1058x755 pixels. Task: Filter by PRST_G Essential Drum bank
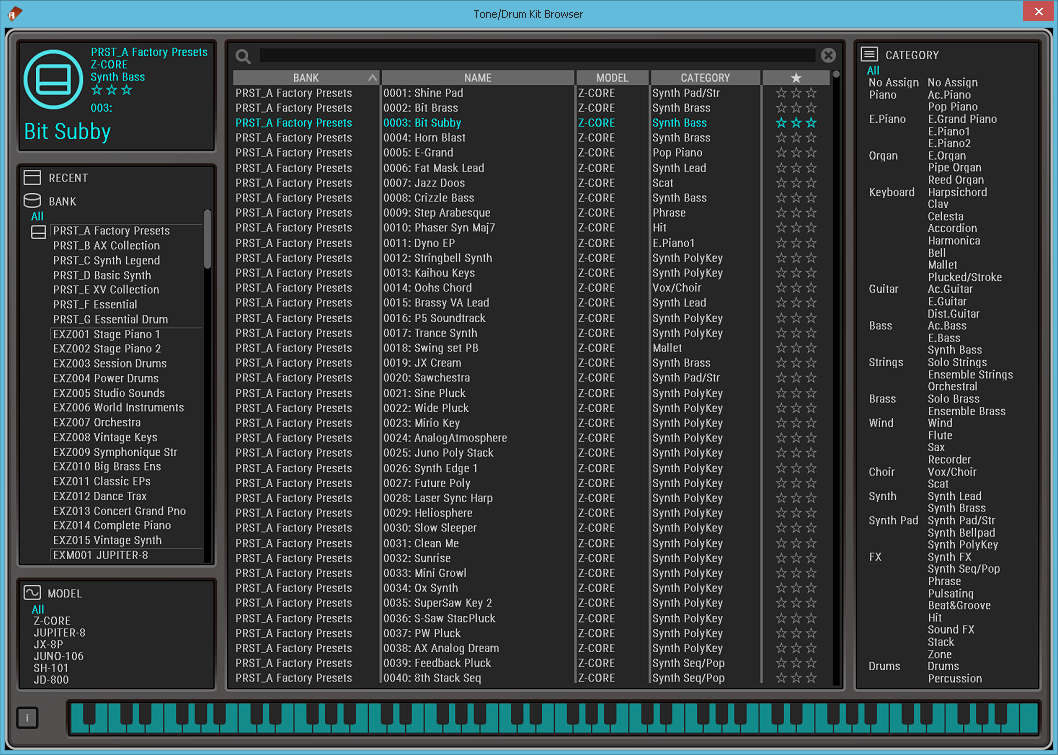111,319
